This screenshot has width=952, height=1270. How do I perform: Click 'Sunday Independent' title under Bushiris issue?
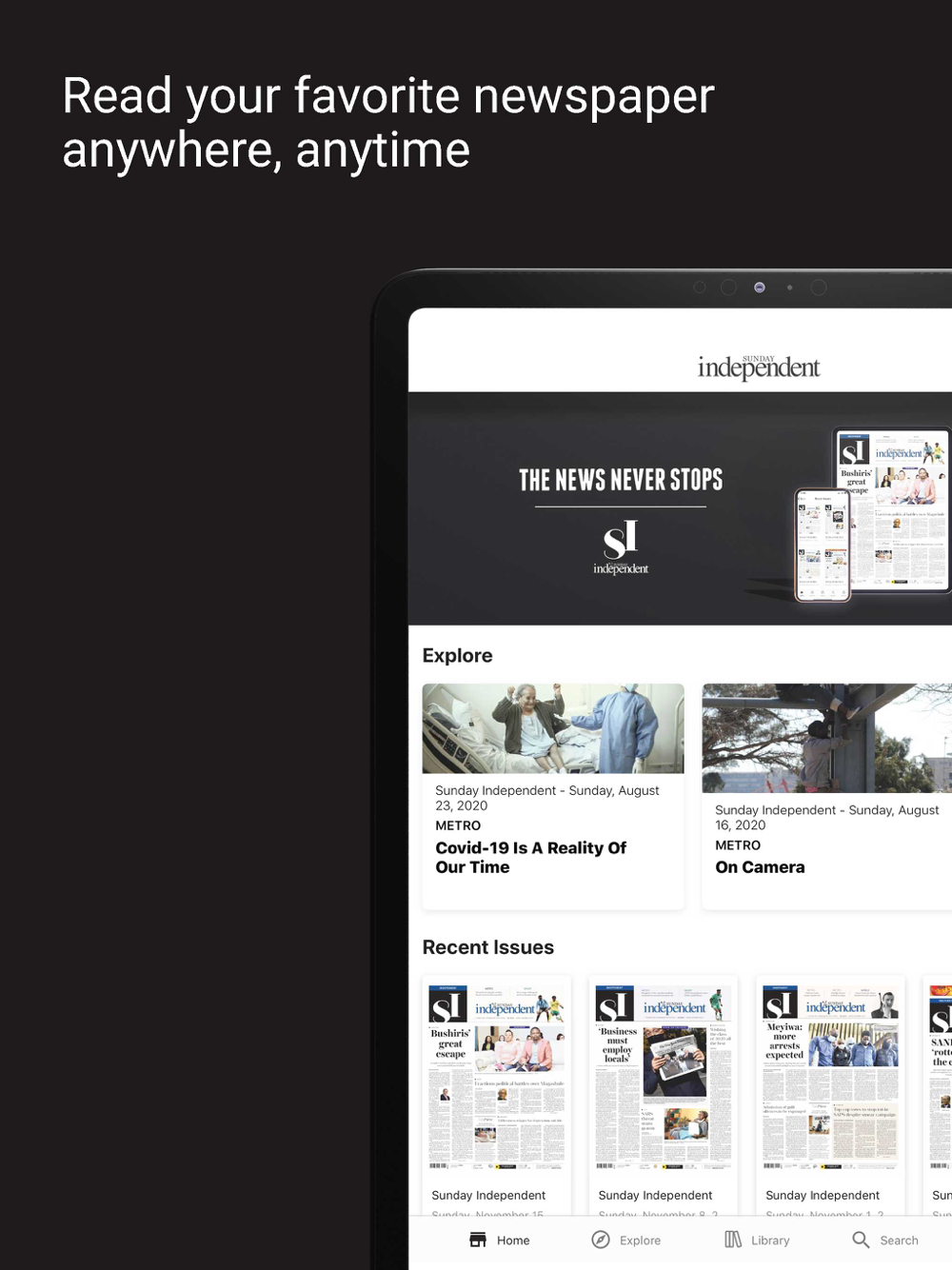coord(488,1196)
